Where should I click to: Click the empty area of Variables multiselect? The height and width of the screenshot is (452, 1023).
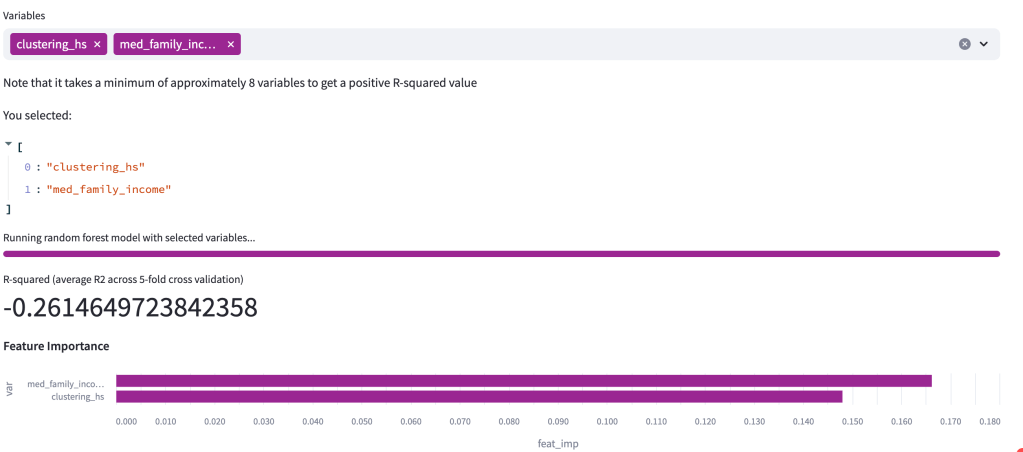coord(600,44)
